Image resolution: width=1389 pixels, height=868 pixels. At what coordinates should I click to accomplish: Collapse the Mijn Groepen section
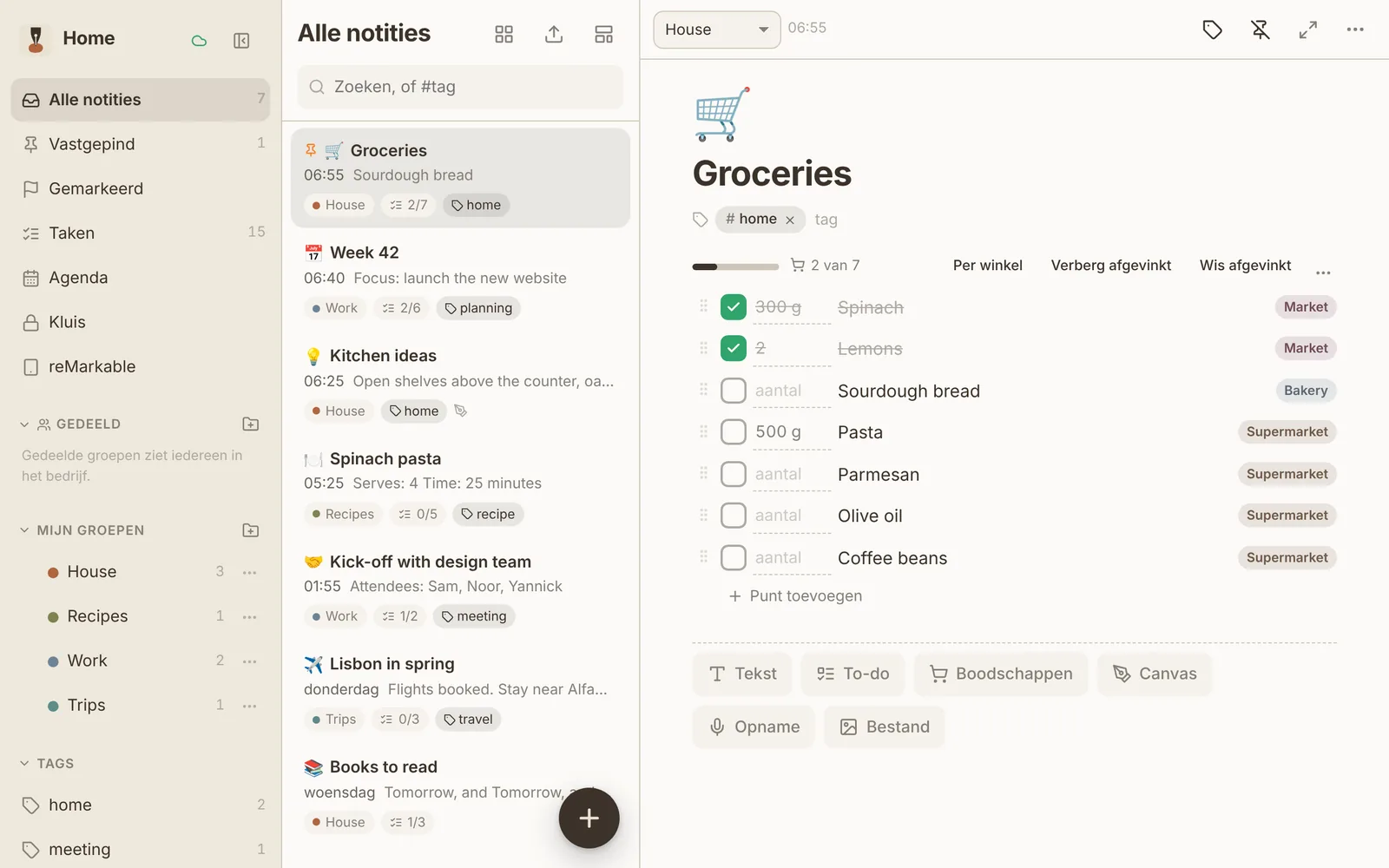pyautogui.click(x=24, y=530)
